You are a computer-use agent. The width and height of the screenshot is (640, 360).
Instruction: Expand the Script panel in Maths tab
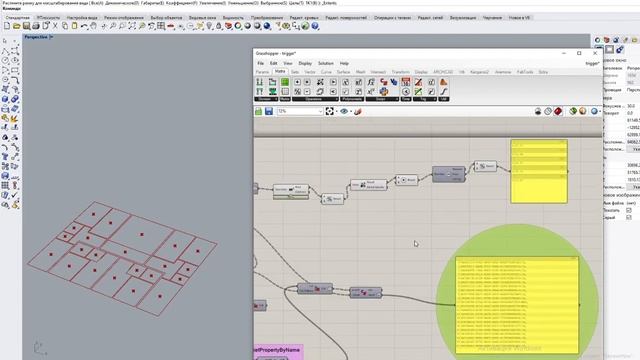point(382,99)
